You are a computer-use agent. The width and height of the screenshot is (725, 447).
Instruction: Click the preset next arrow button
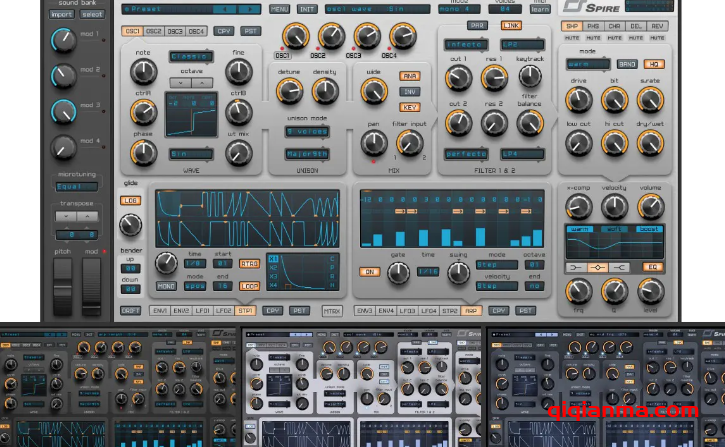point(250,9)
